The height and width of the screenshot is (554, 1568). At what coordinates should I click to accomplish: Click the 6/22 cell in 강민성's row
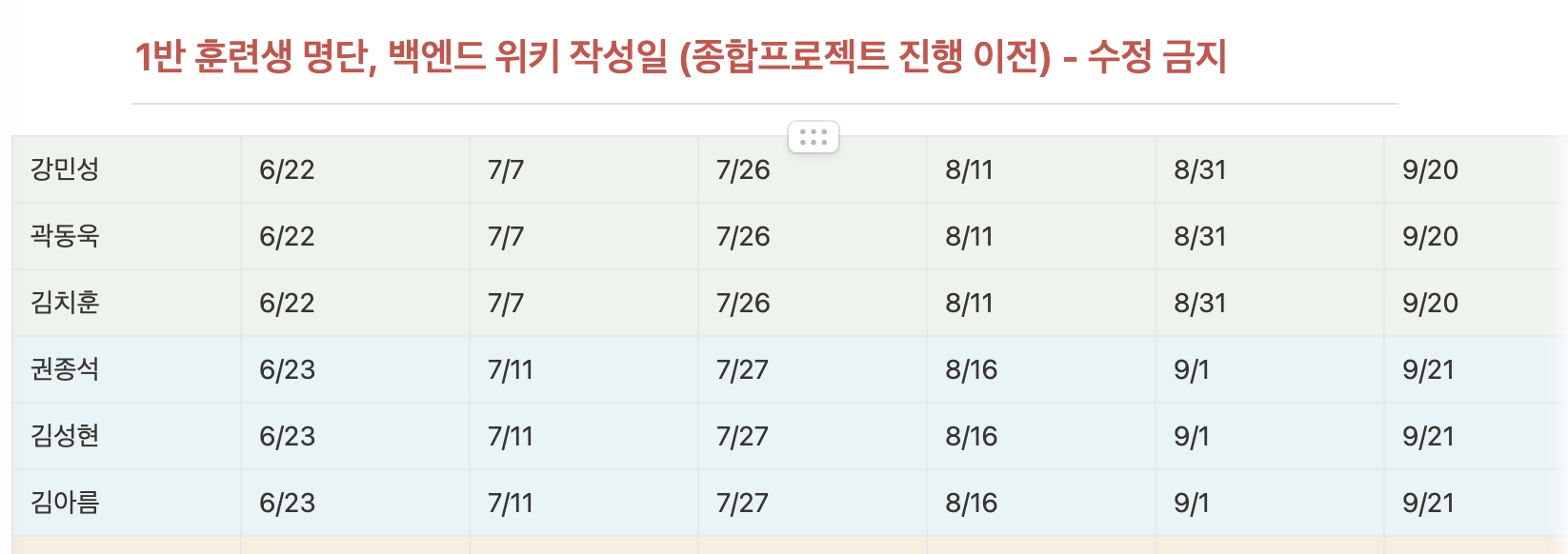pyautogui.click(x=355, y=169)
